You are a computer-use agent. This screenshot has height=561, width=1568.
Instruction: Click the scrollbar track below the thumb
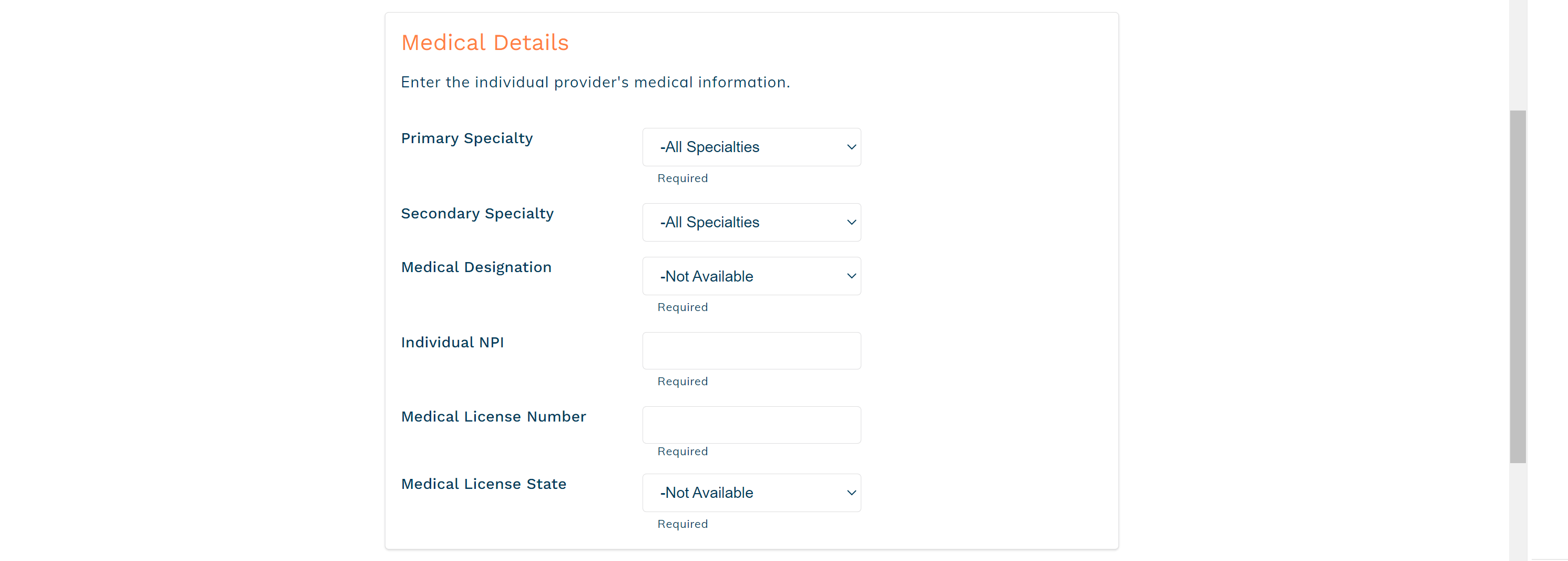(x=1518, y=512)
